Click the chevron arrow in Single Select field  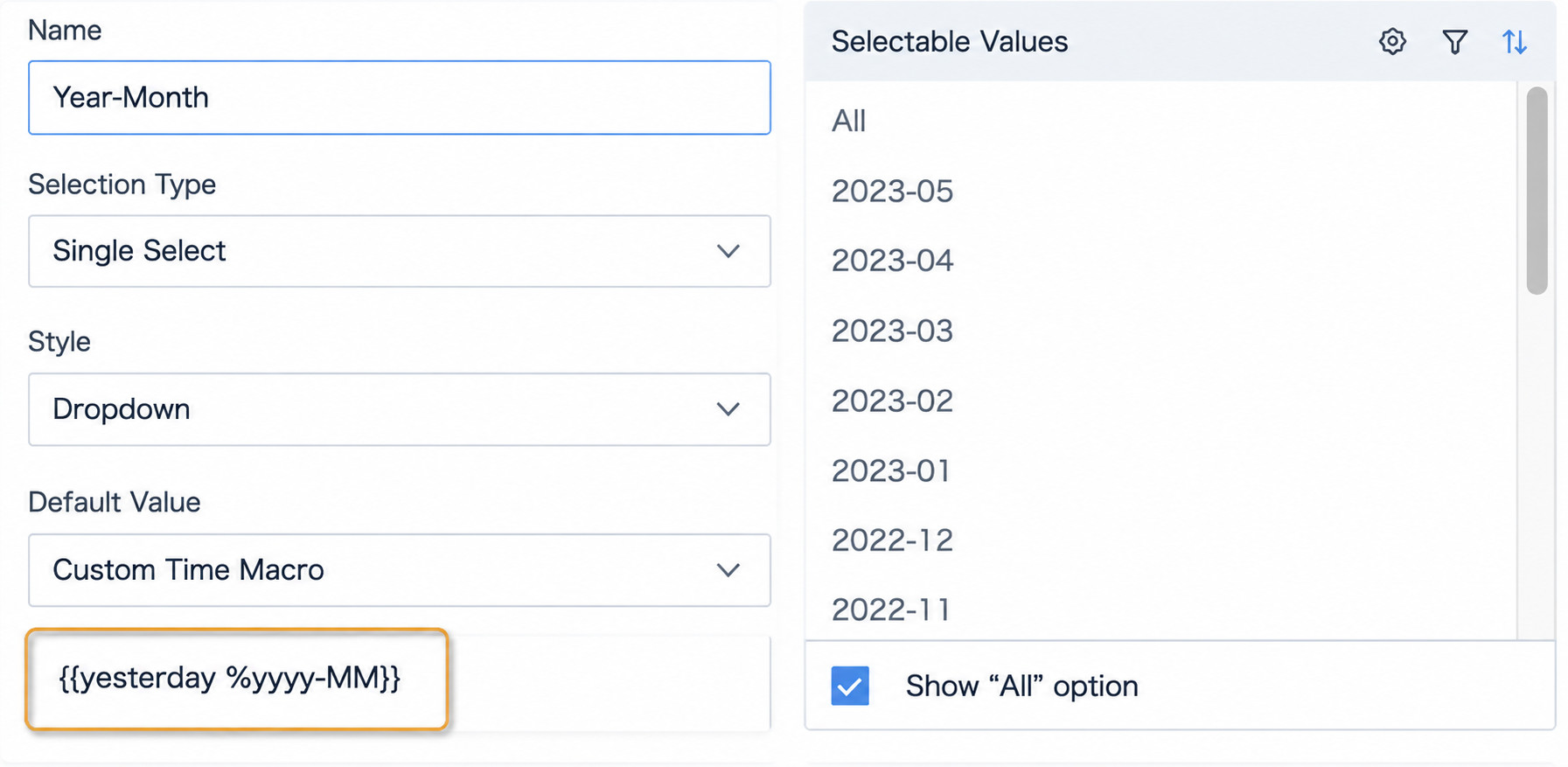click(728, 252)
